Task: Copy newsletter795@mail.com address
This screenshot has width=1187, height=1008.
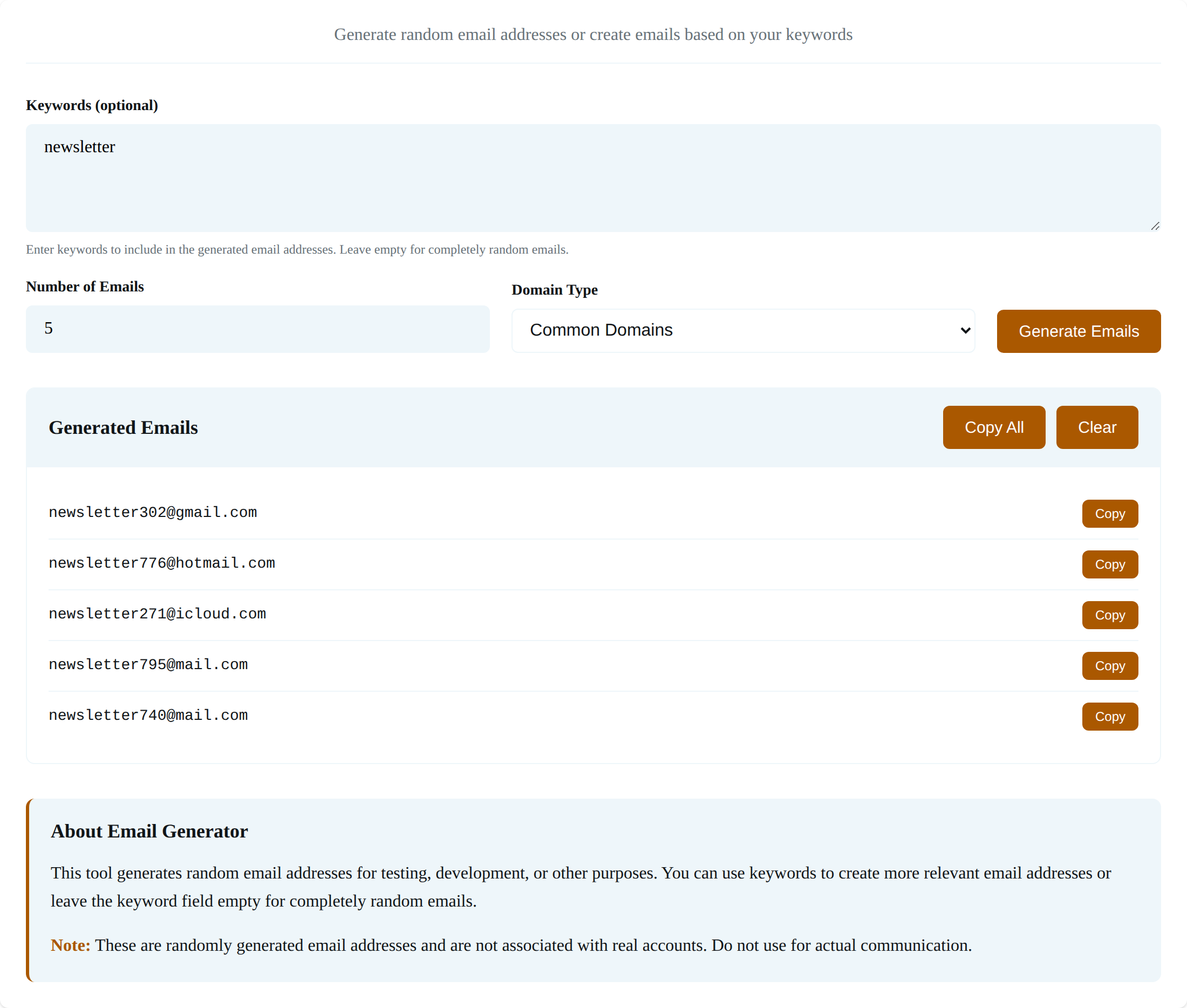Action: pos(1110,666)
